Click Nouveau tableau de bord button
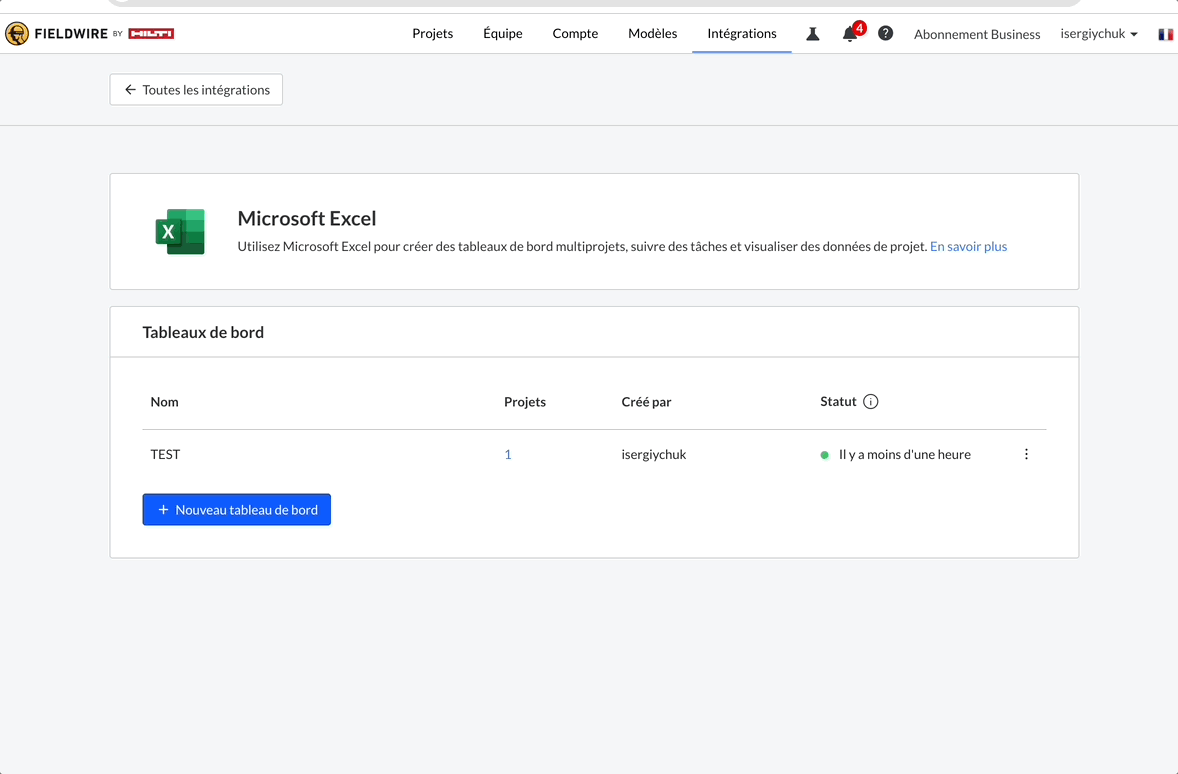Screen dimensions: 1178x774 click(x=237, y=509)
